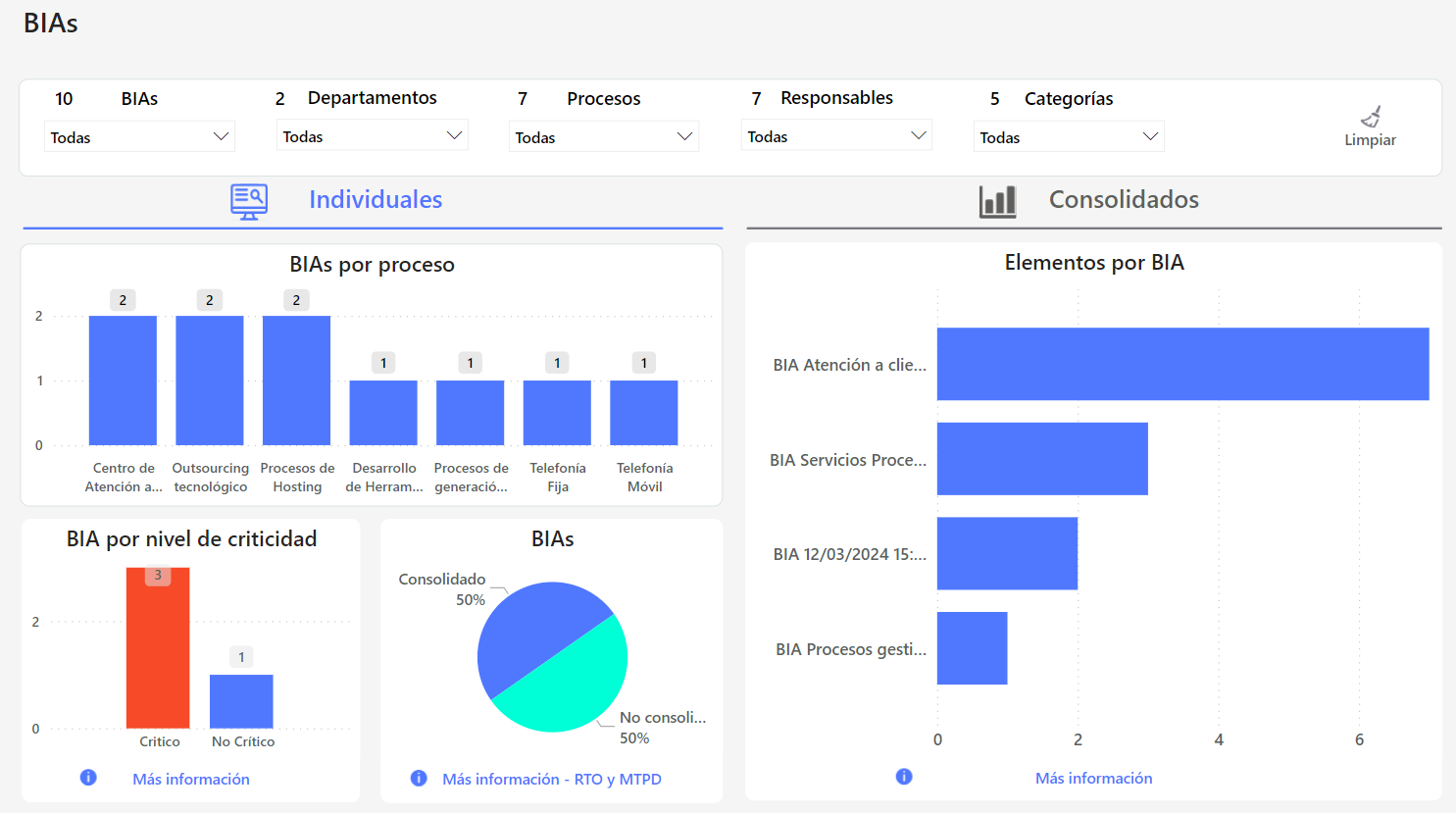Image resolution: width=1456 pixels, height=813 pixels.
Task: Switch to the Consolidados tab
Action: tap(1124, 200)
